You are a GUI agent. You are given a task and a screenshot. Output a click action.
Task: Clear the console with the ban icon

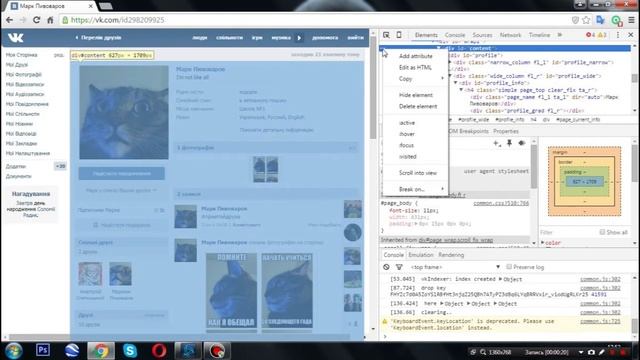[386, 267]
